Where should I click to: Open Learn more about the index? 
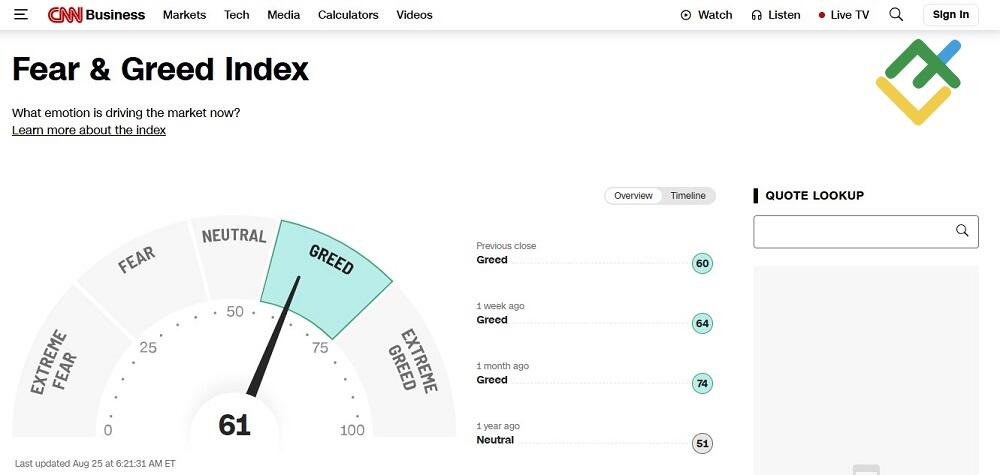pyautogui.click(x=89, y=130)
